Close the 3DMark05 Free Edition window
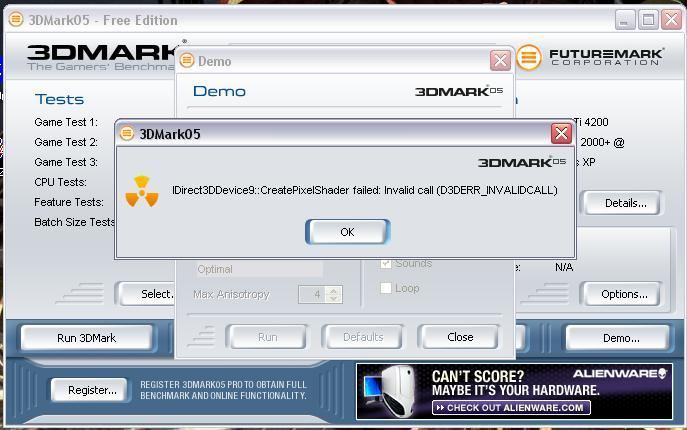 point(672,20)
